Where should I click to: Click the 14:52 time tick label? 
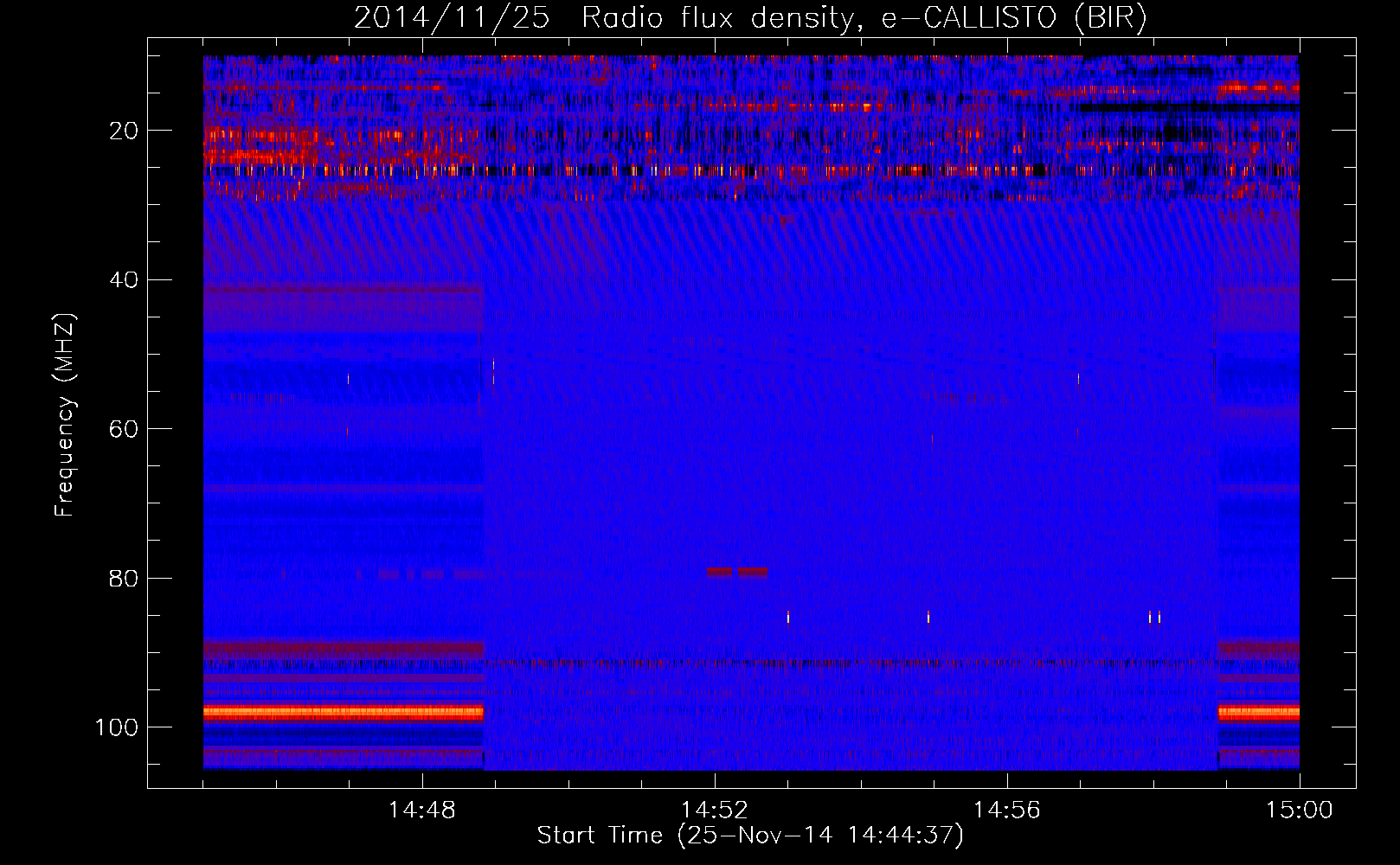coord(715,811)
